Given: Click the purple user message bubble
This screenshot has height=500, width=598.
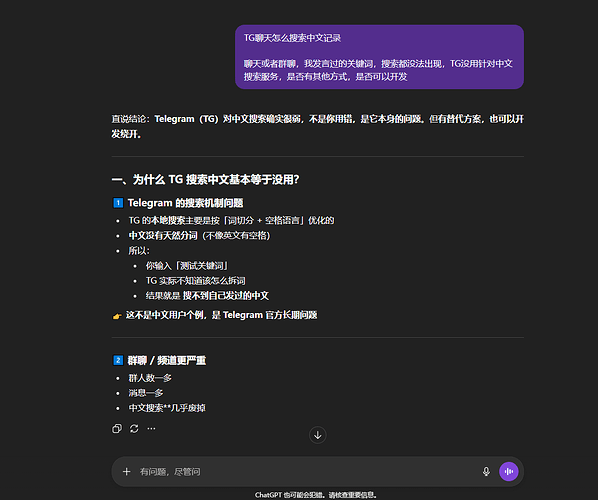Looking at the screenshot, I should click(x=379, y=57).
